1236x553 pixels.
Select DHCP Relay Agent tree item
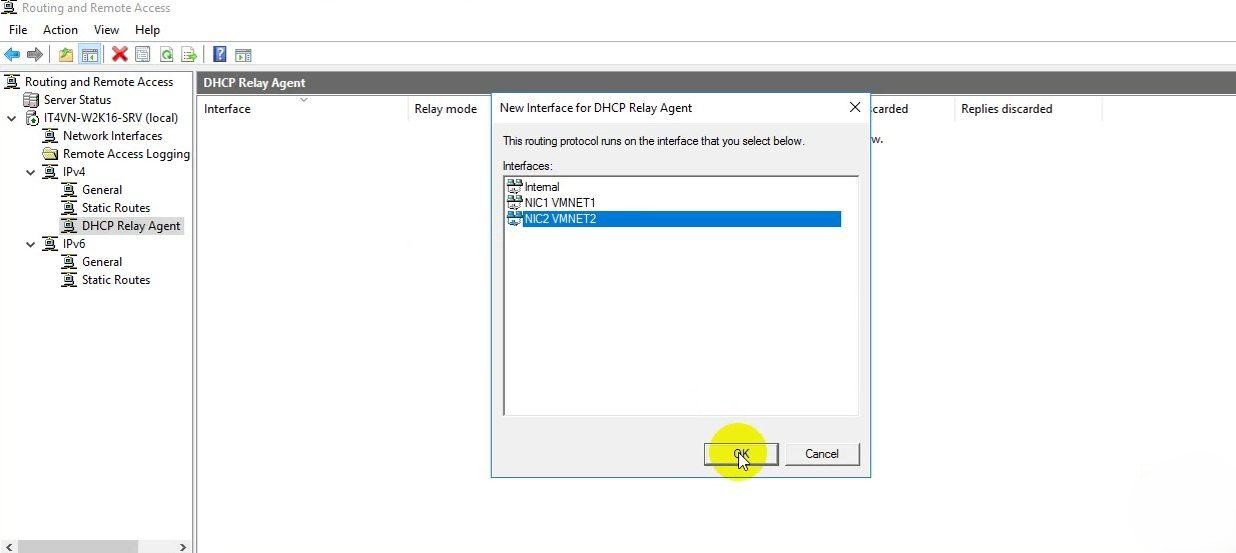coord(131,226)
